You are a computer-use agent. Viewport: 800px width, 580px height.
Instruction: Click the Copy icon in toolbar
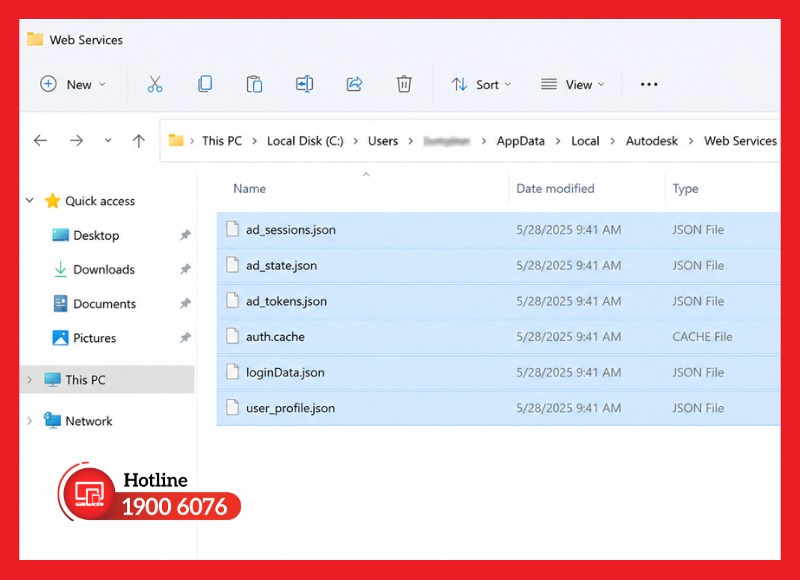point(205,84)
